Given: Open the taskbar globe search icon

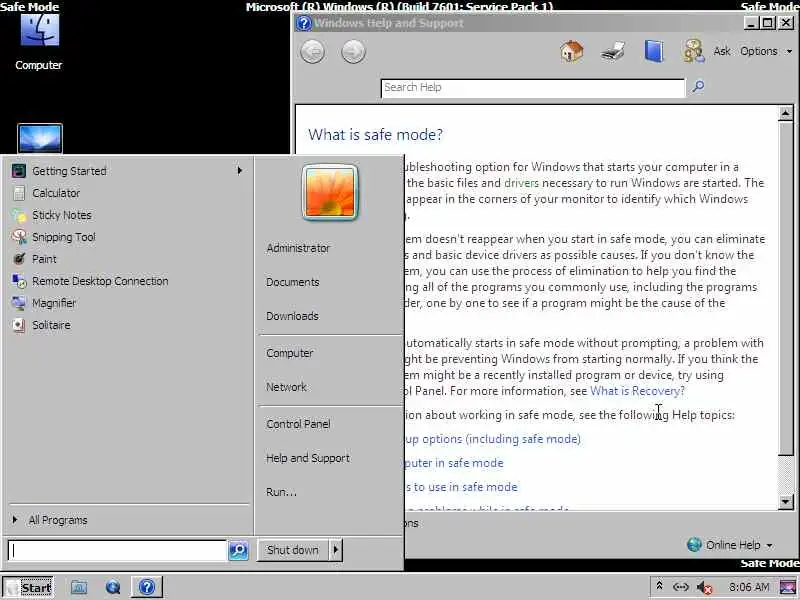Looking at the screenshot, I should coord(113,587).
